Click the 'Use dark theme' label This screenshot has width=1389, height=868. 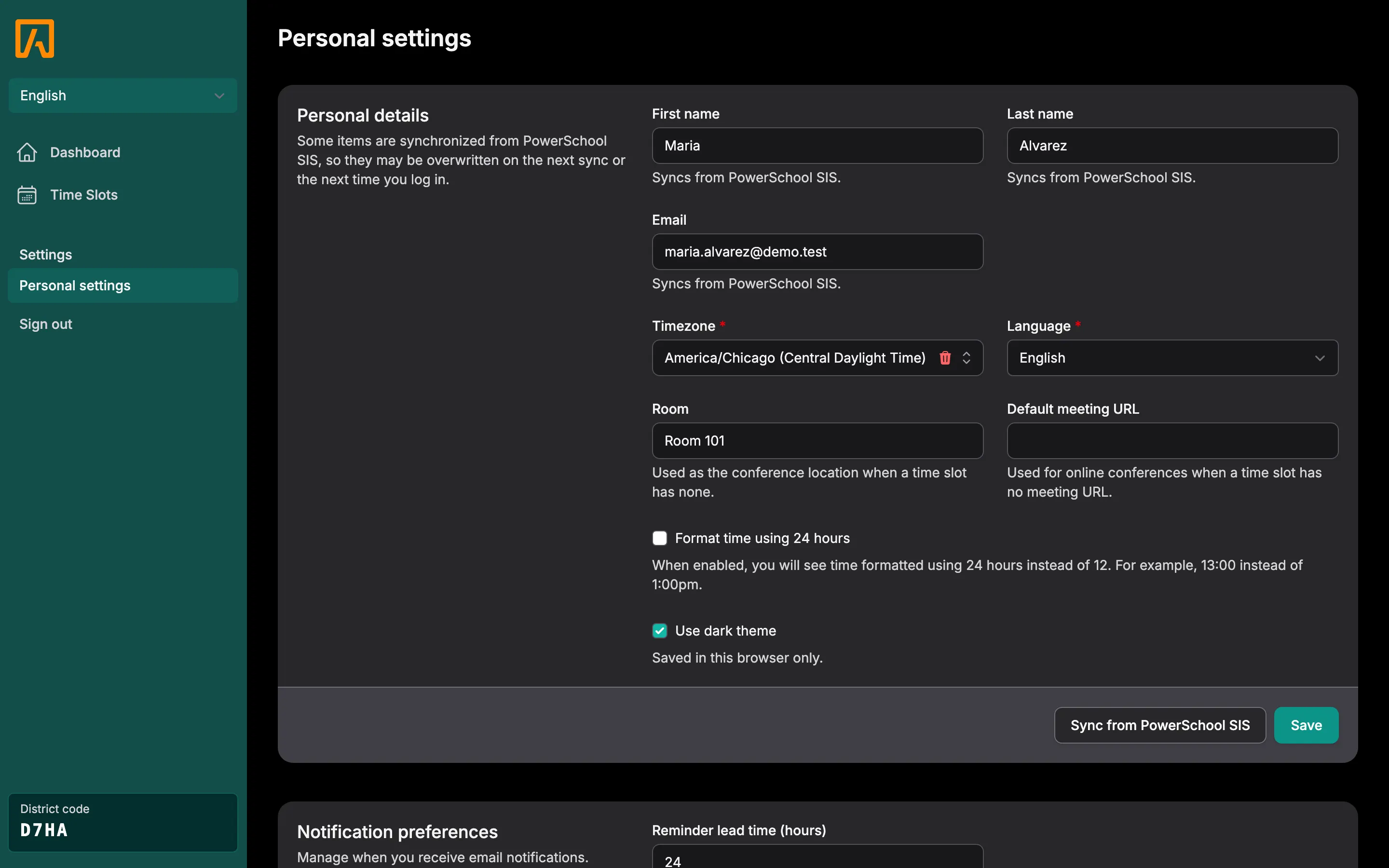[725, 630]
